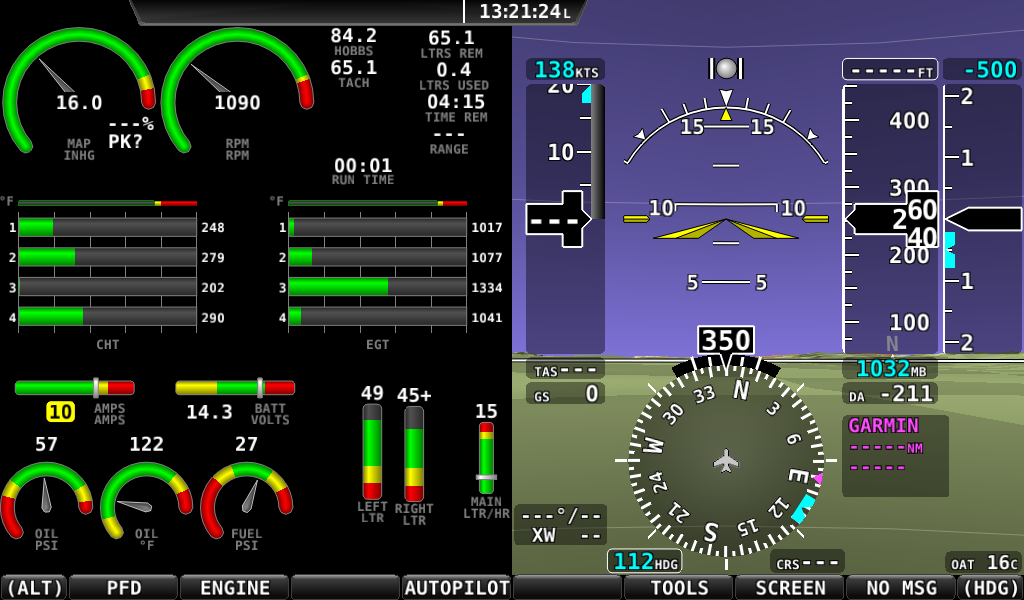
Task: Open the SCREEN layout menu
Action: (790, 587)
